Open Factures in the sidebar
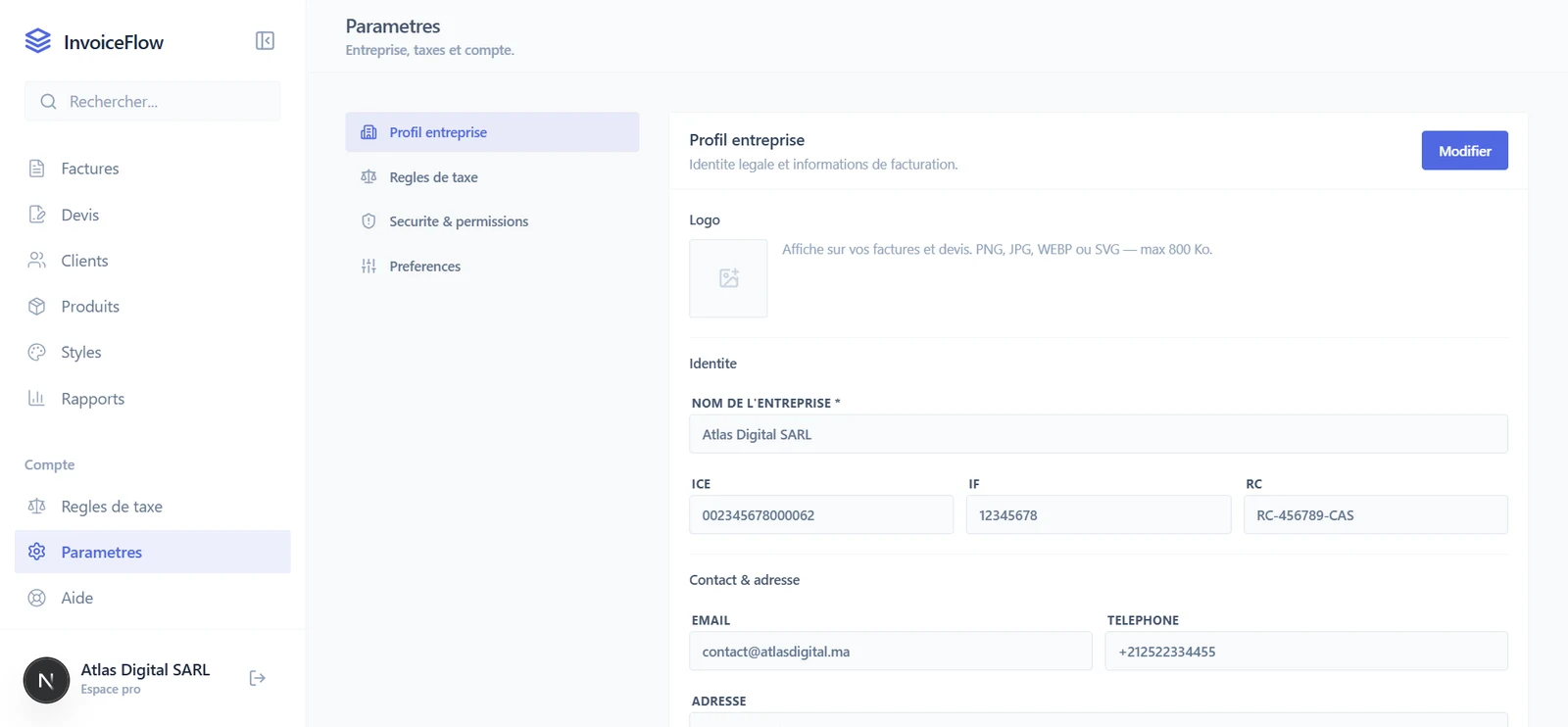Screen dimensions: 1568x727 click(153, 169)
